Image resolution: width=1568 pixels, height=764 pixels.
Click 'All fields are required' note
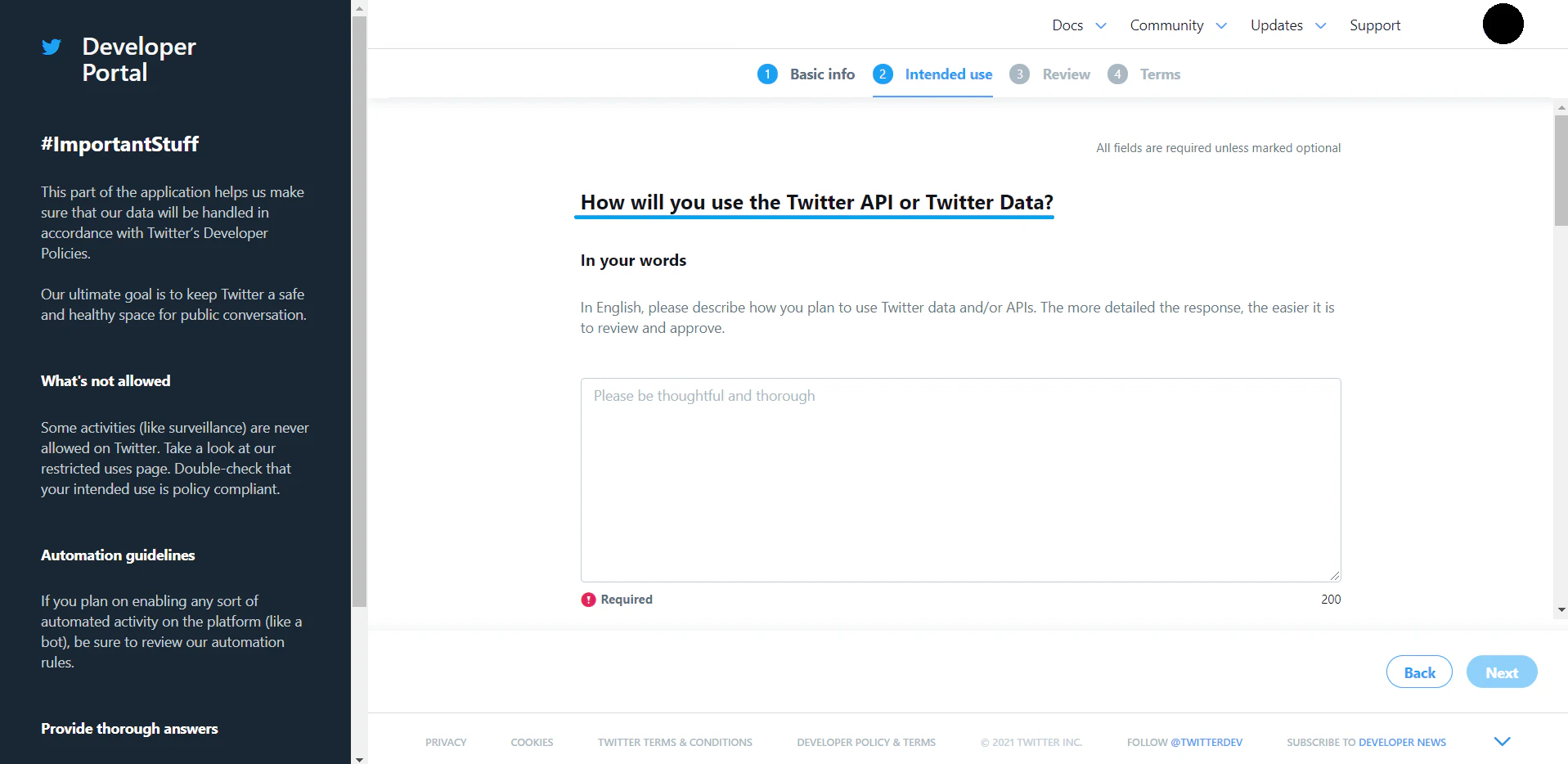(x=1218, y=148)
